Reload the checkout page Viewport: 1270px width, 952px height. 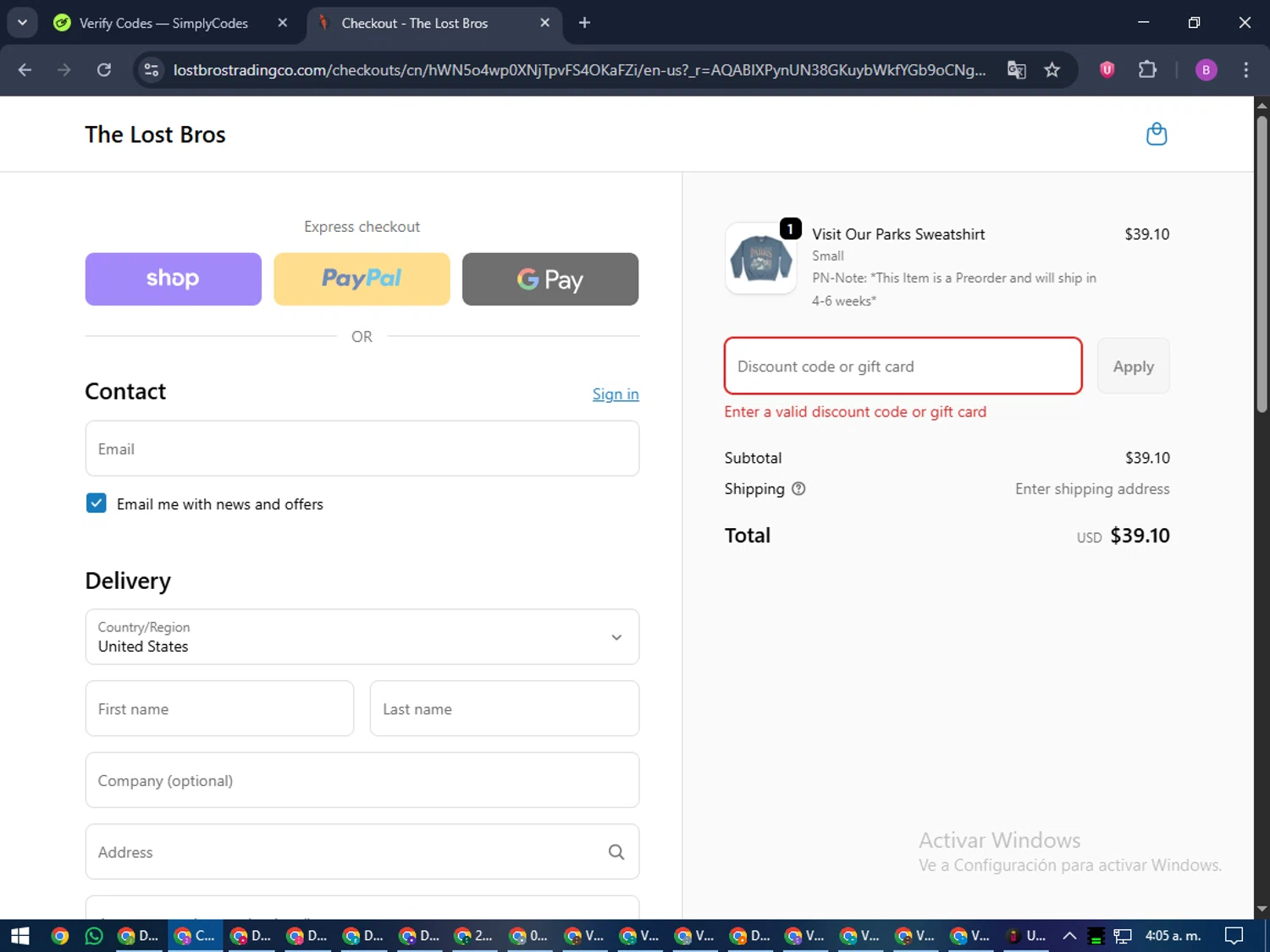tap(104, 69)
